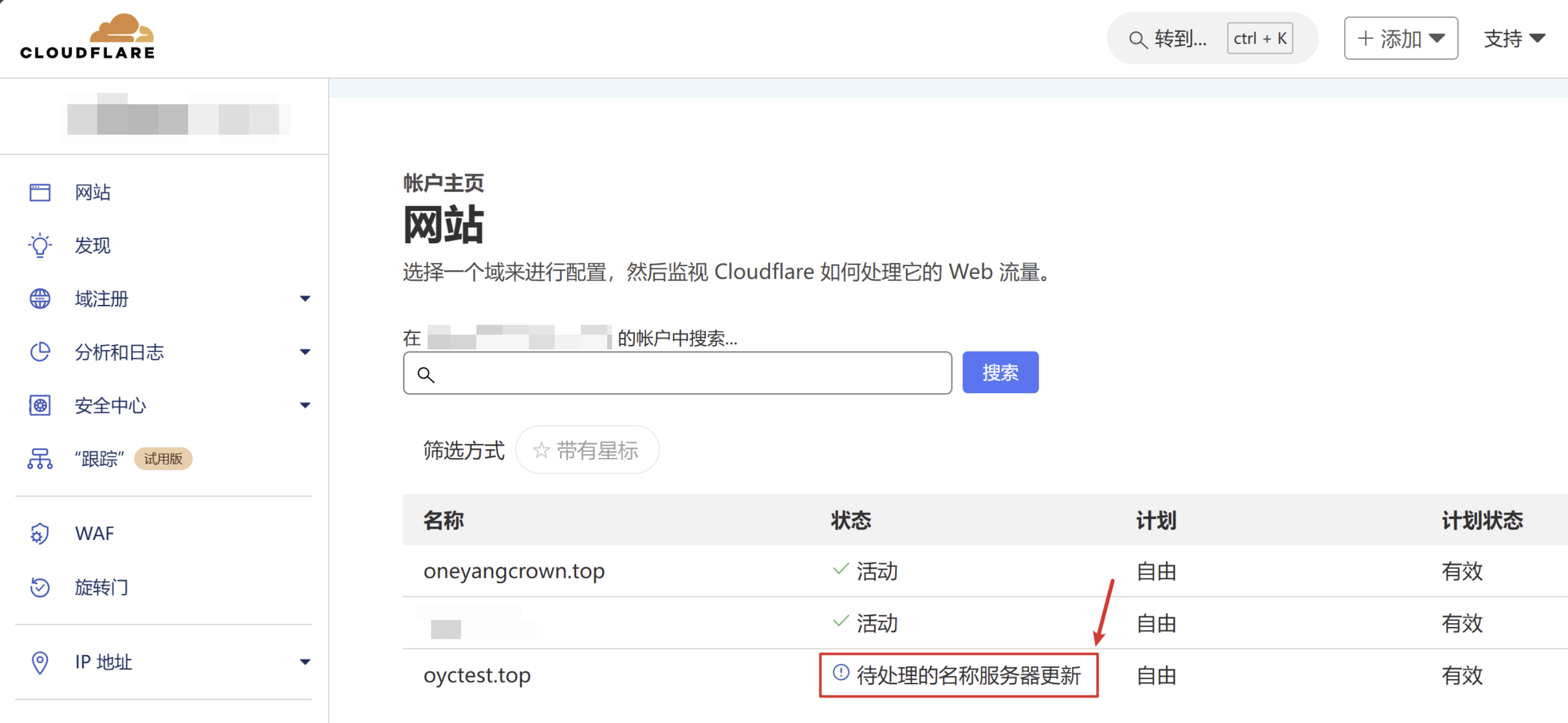Click the account search input field
The image size is (1568, 723).
677,374
